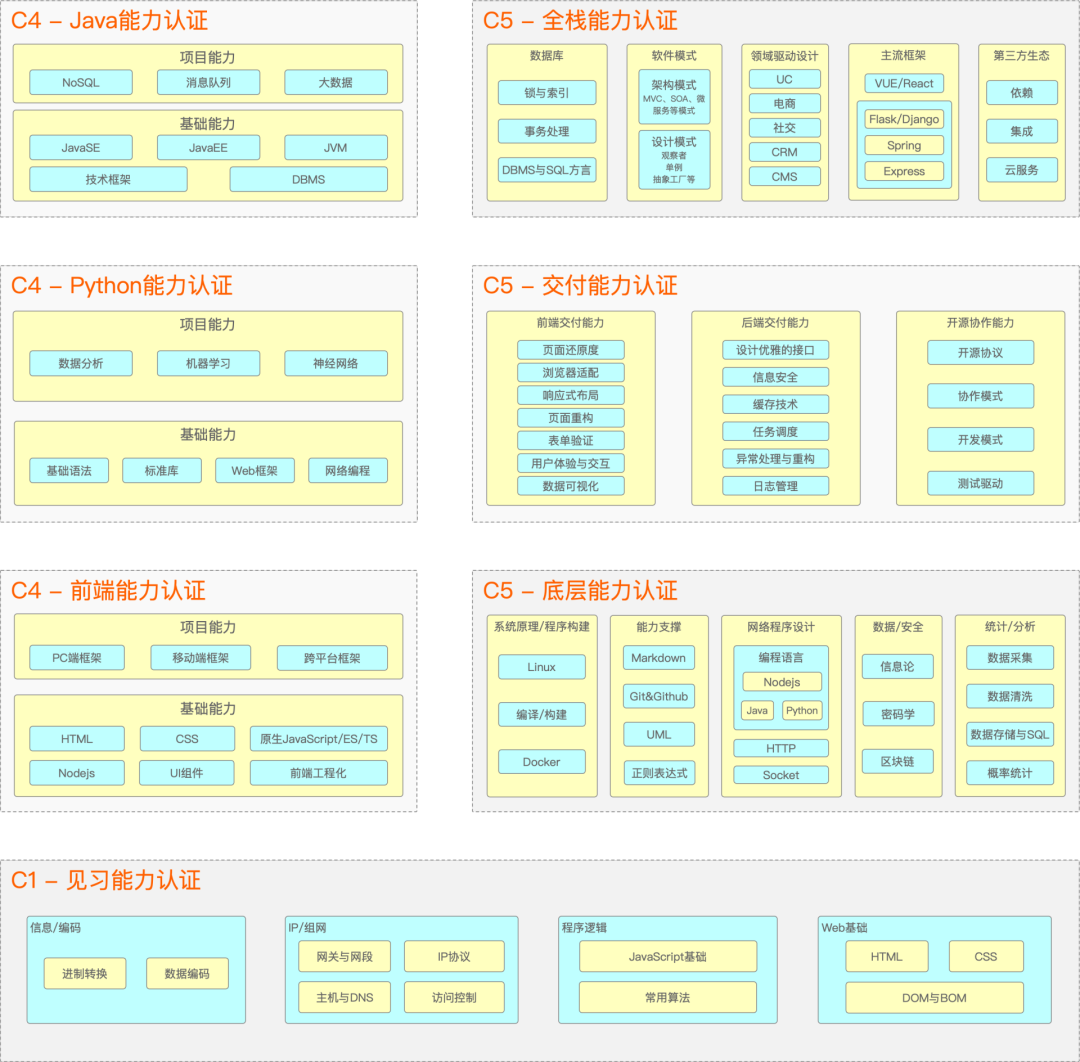The width and height of the screenshot is (1080, 1062).
Task: Click the 事务处理 box
Action: pyautogui.click(x=547, y=131)
